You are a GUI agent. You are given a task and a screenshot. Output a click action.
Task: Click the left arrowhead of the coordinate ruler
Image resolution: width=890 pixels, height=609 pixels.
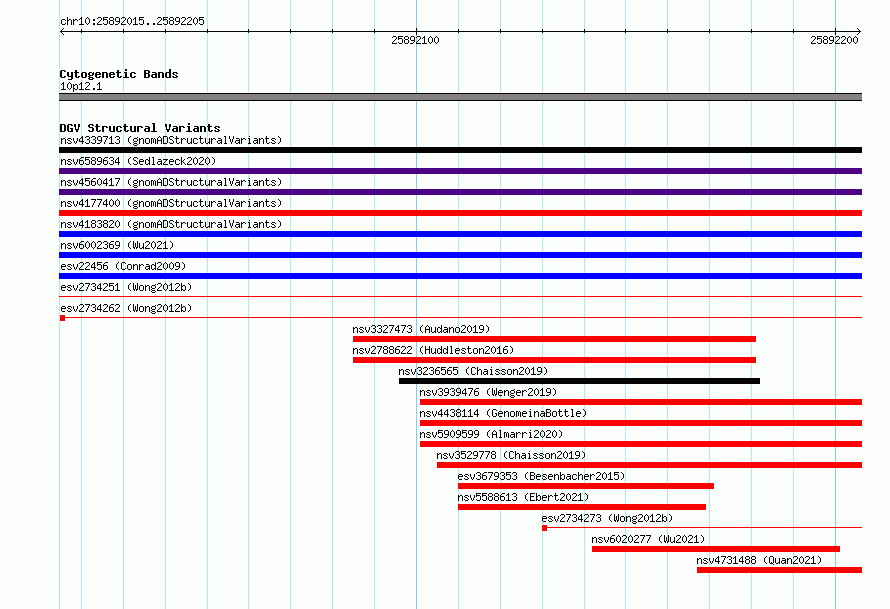pos(62,31)
